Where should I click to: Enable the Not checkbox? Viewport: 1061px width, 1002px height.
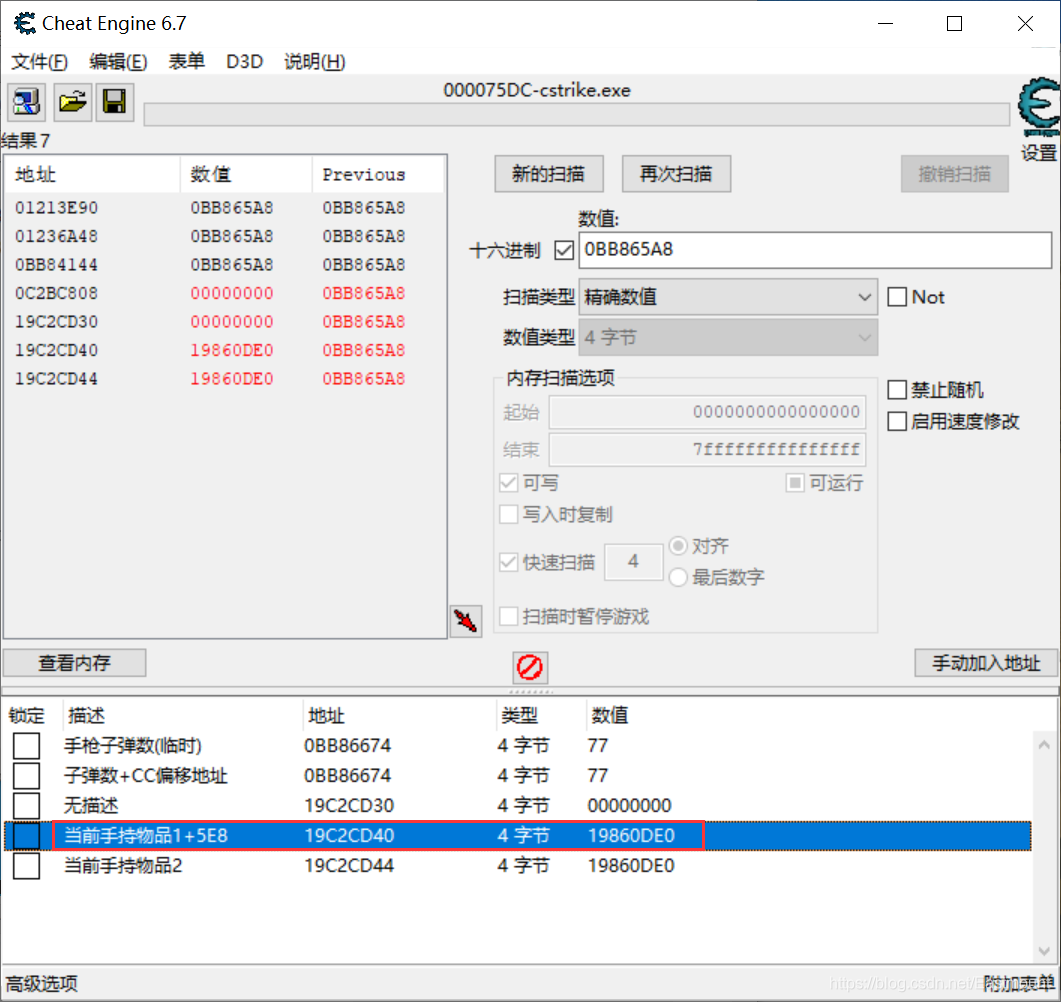coord(897,296)
